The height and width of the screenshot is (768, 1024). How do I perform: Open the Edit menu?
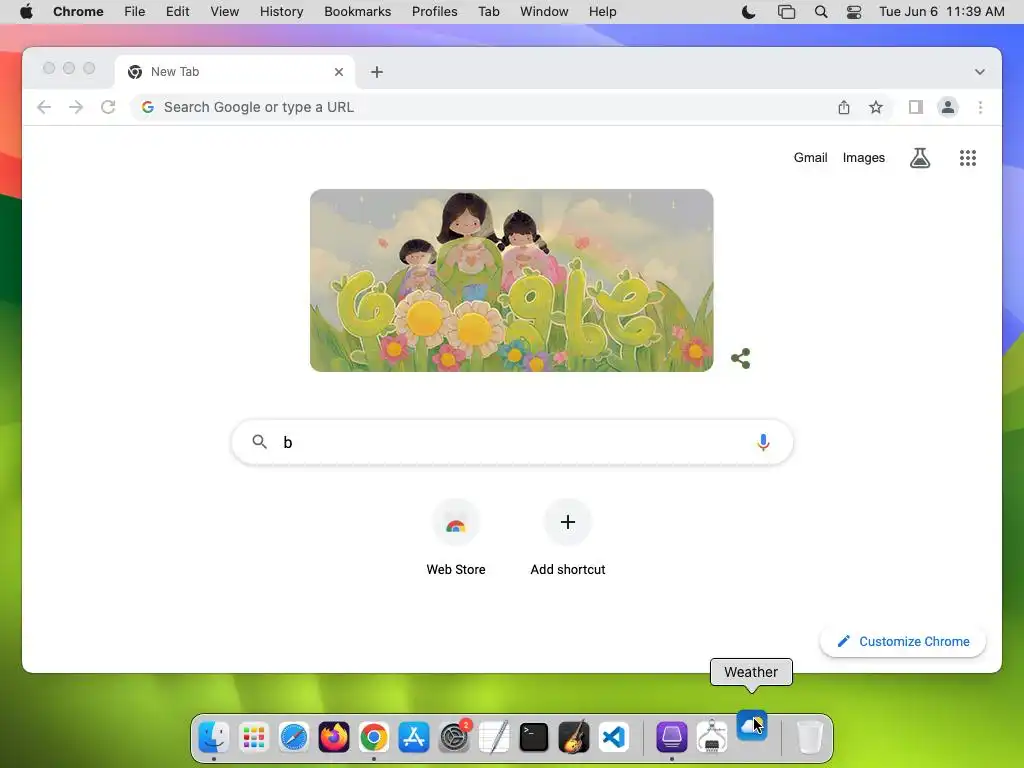[178, 12]
